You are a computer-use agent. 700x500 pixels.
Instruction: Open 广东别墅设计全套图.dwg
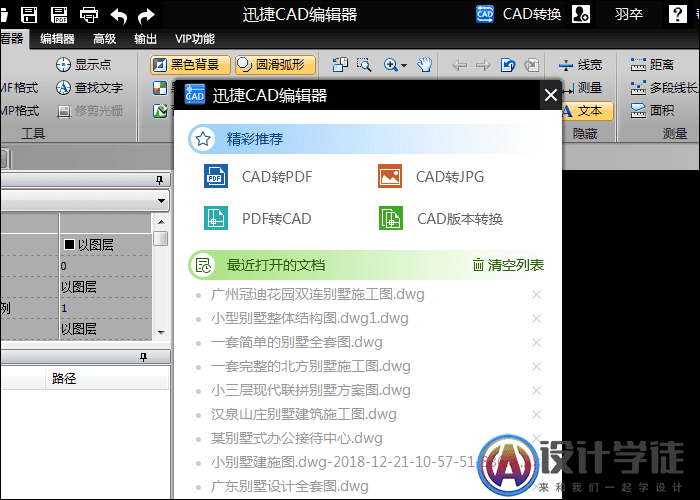[289, 486]
